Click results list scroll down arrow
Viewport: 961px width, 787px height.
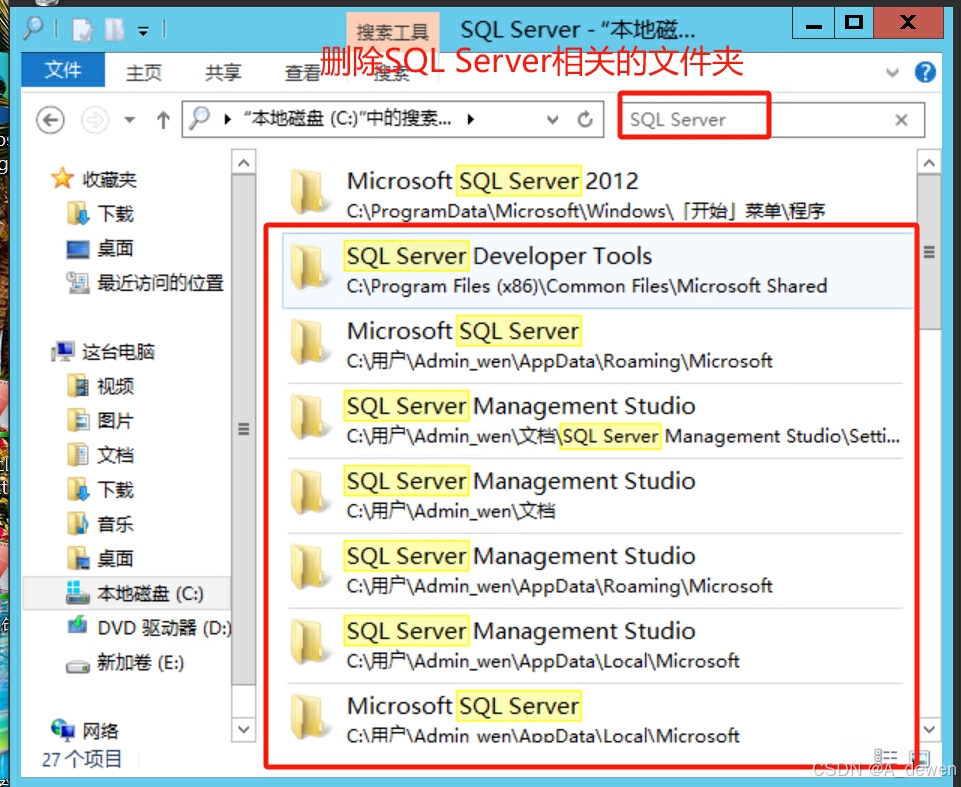pyautogui.click(x=929, y=729)
